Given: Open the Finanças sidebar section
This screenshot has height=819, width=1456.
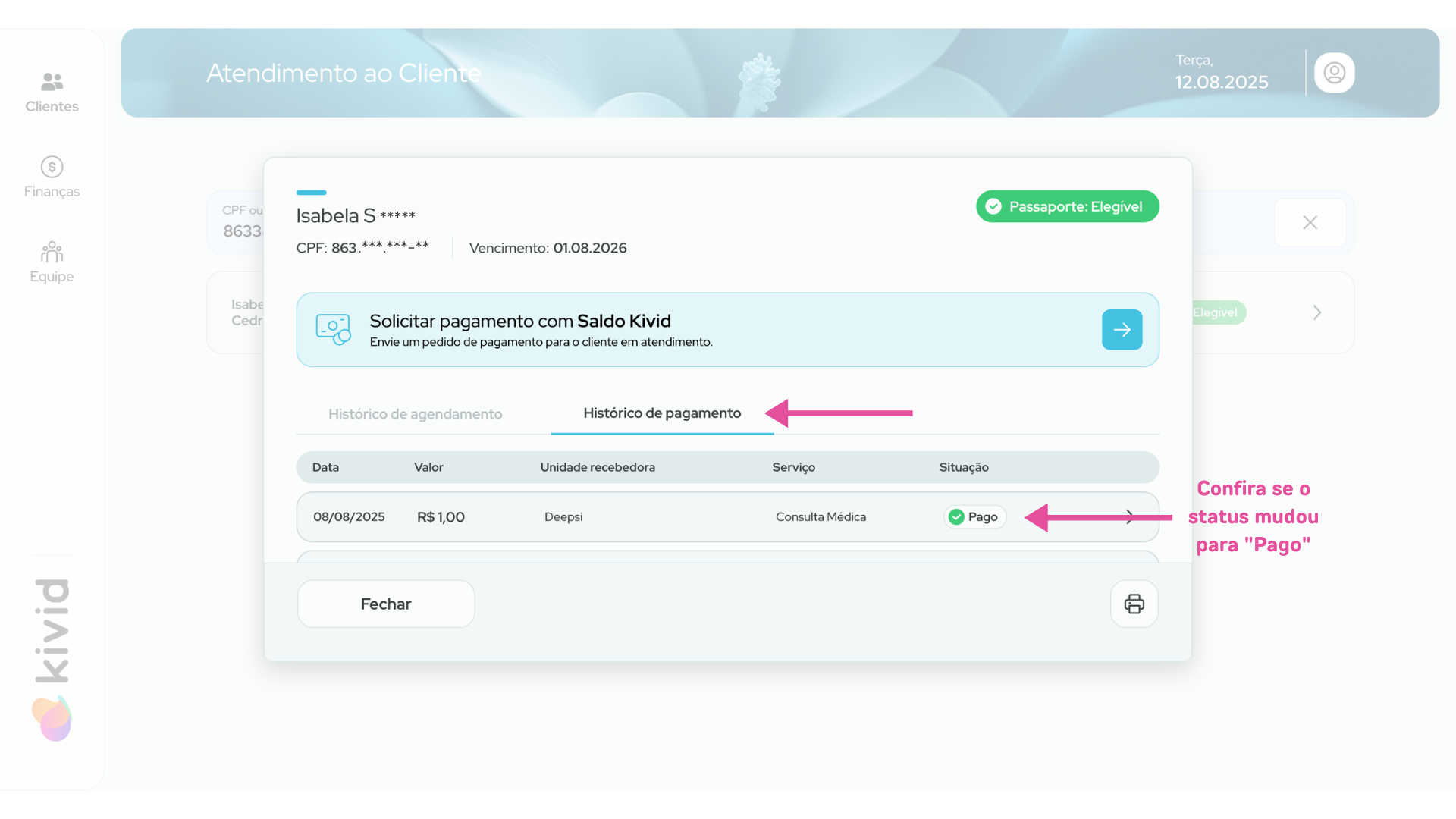Looking at the screenshot, I should click(52, 177).
